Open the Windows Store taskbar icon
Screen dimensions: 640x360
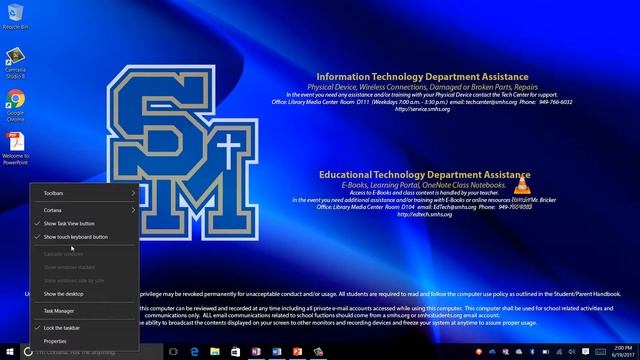coord(236,351)
